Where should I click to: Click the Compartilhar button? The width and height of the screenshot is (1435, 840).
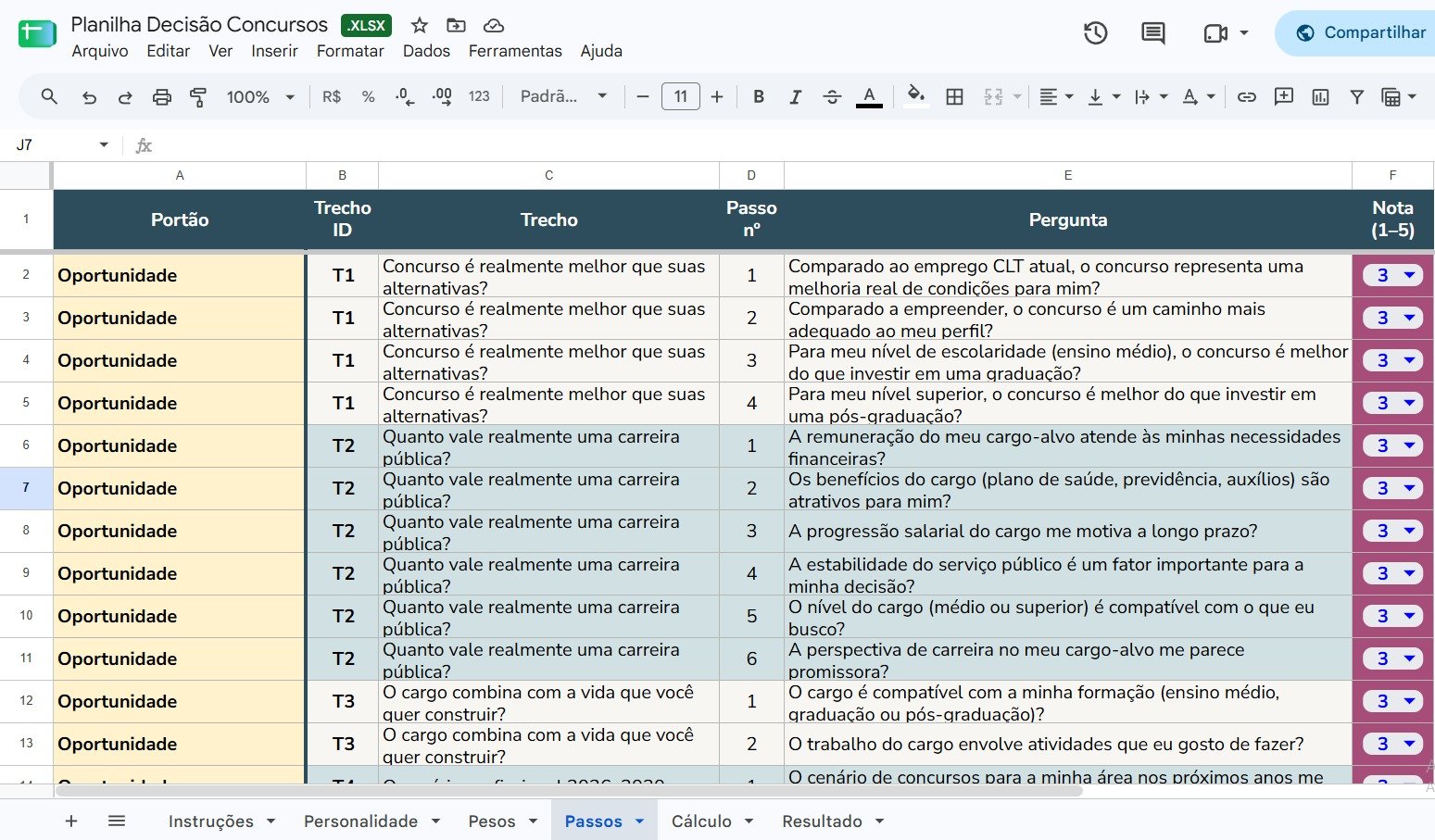(1359, 32)
